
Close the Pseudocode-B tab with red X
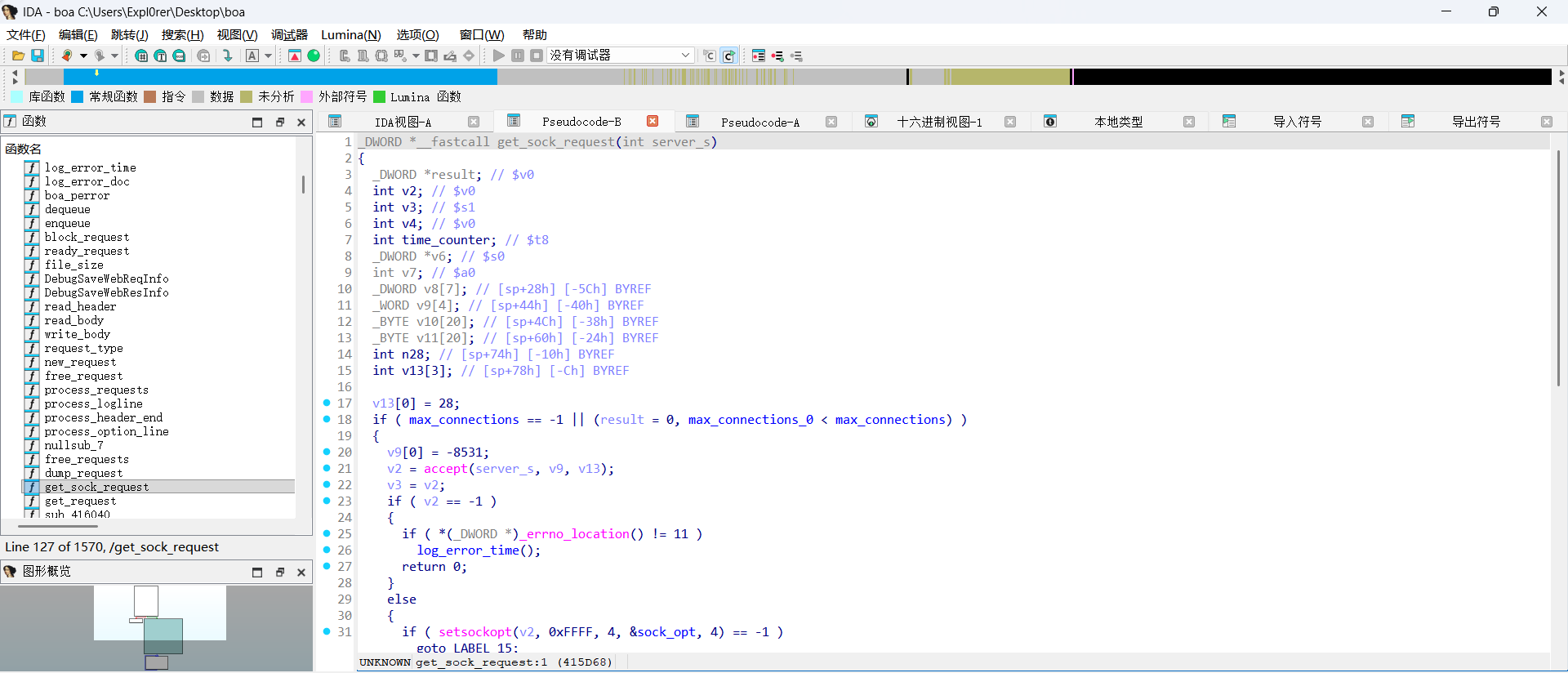[x=653, y=121]
